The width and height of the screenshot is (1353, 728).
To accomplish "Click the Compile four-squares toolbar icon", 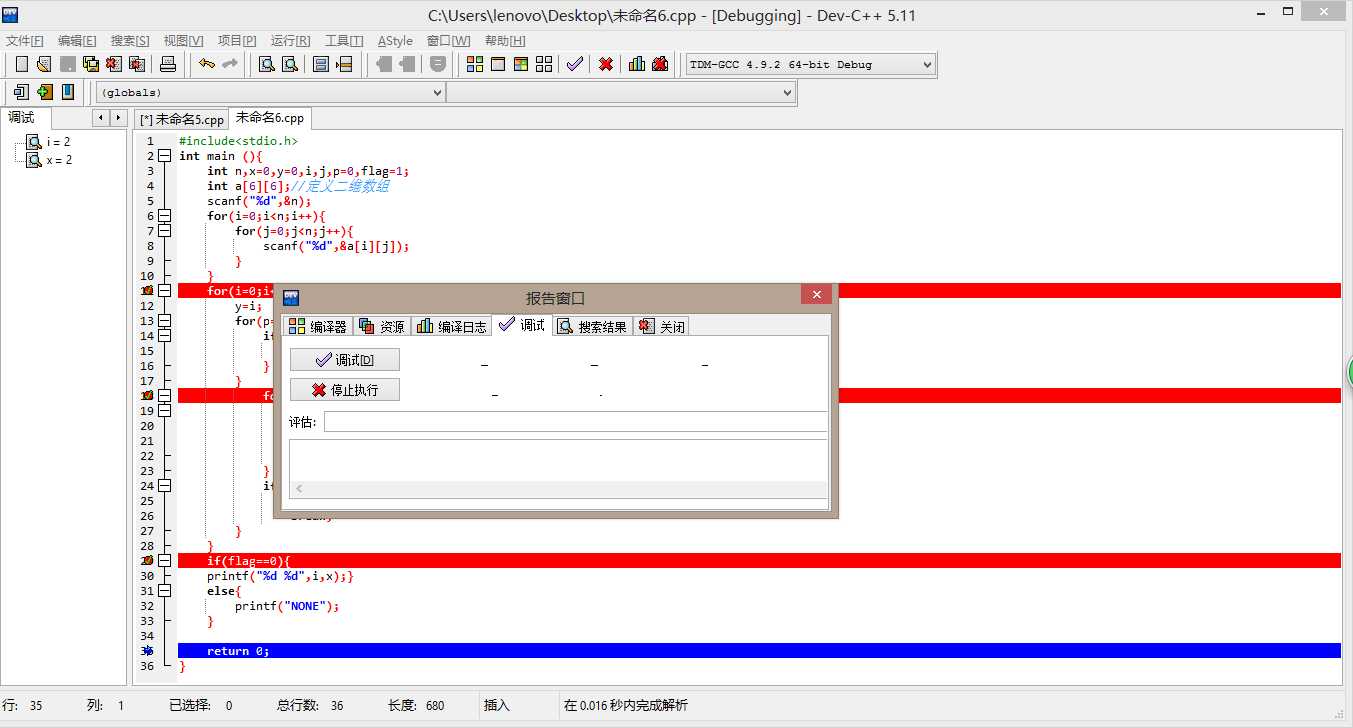I will (475, 64).
